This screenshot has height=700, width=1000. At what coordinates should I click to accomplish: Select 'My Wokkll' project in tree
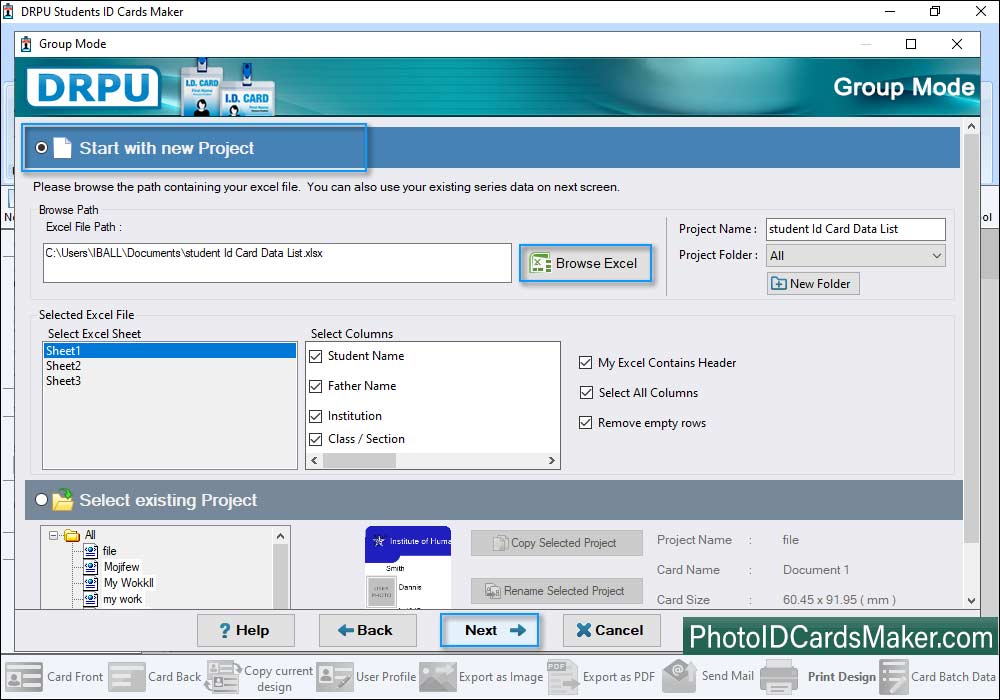point(129,583)
